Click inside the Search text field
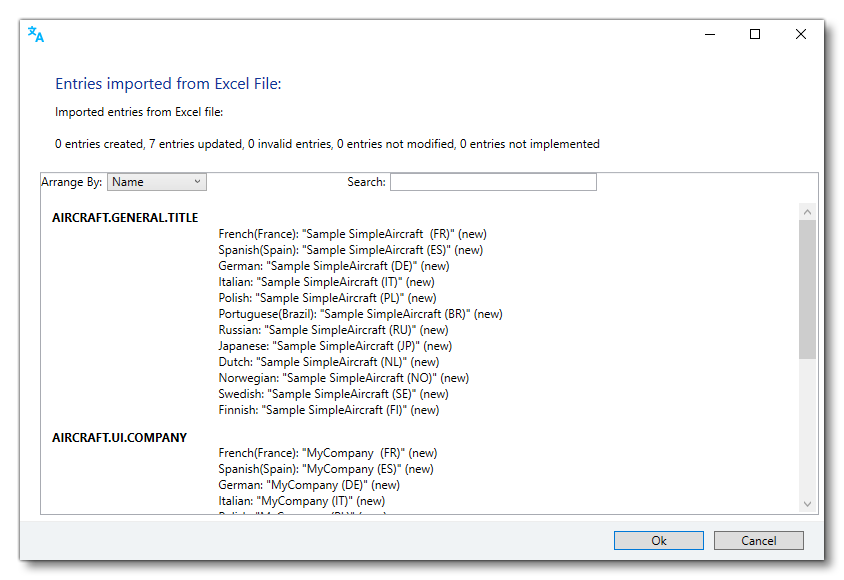844x580 pixels. pos(492,181)
